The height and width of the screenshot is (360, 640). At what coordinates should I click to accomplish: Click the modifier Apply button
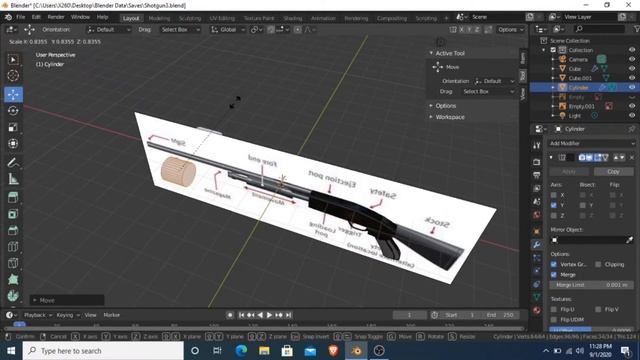(x=569, y=172)
